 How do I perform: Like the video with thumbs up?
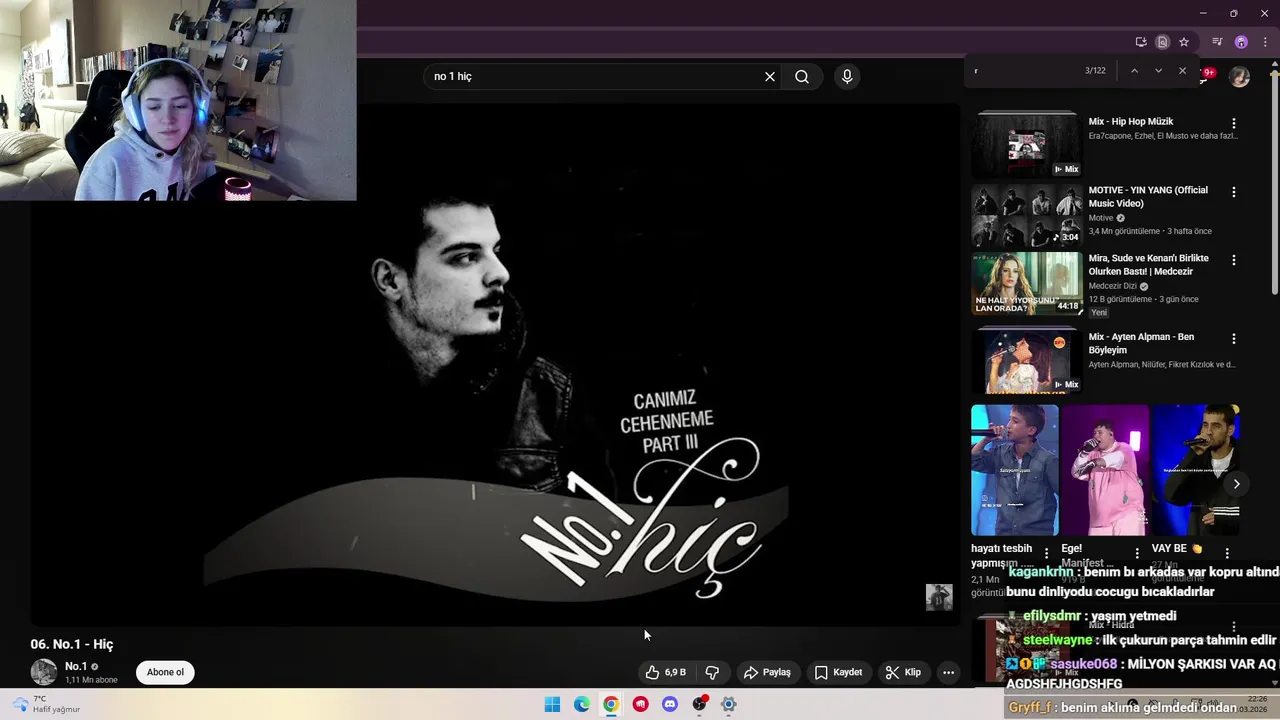[665, 672]
